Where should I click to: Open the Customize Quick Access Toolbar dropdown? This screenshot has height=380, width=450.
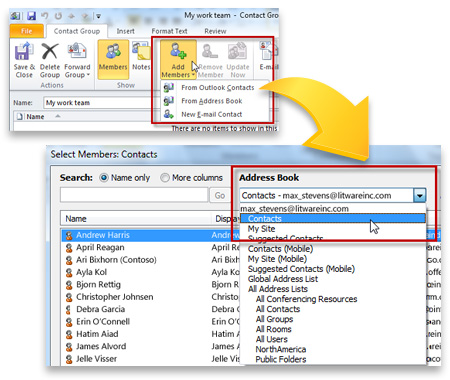coord(98,16)
